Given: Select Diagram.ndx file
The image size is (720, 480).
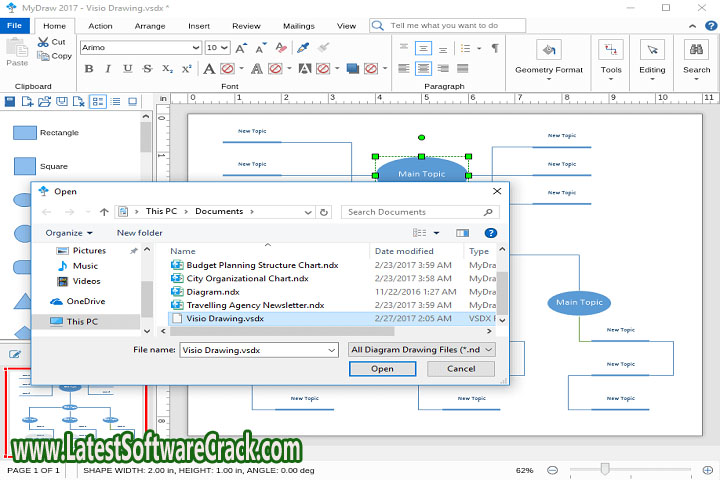Looking at the screenshot, I should coord(213,292).
